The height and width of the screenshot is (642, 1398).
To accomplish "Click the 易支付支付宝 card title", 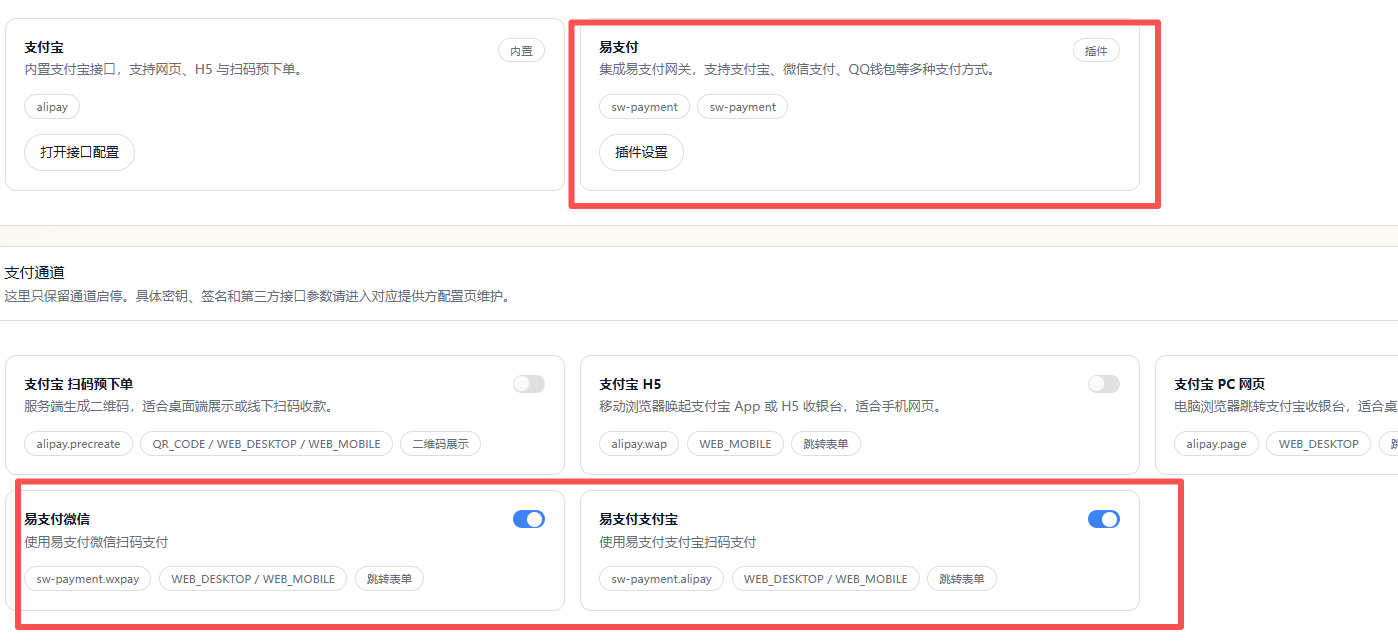I will click(638, 519).
